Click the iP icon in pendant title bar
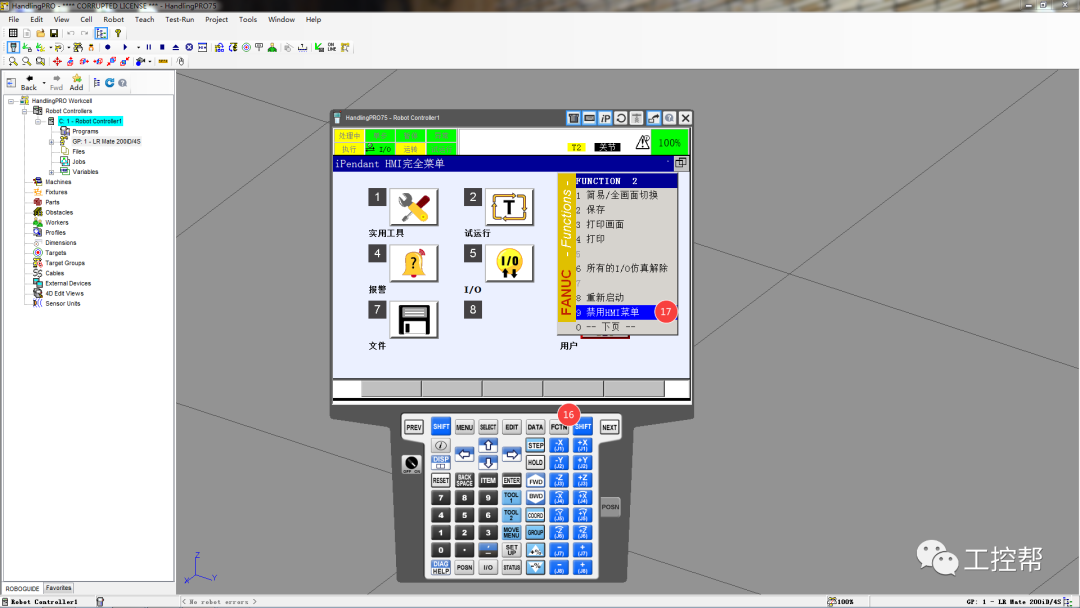This screenshot has width=1080, height=608. click(x=605, y=118)
